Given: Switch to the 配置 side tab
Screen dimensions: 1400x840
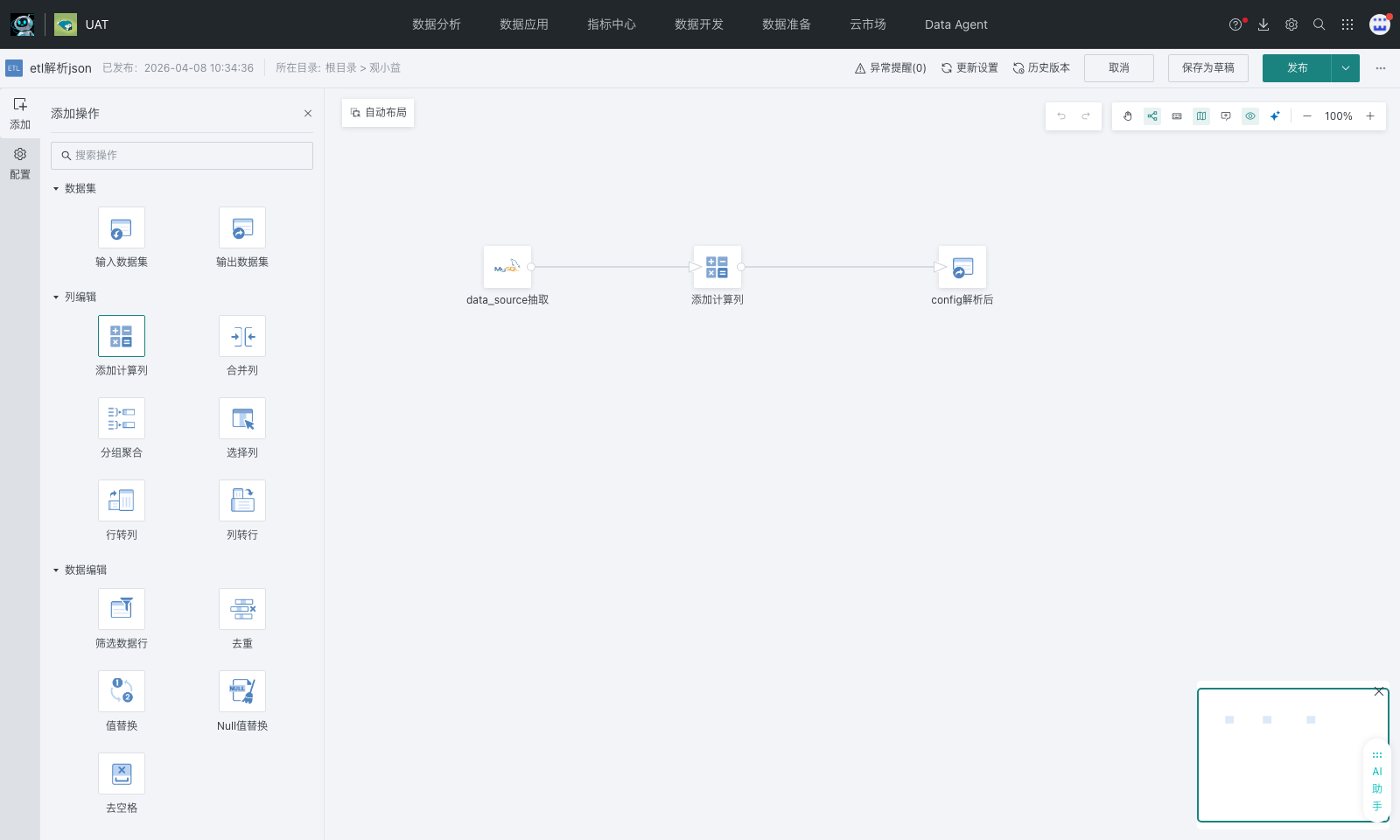Looking at the screenshot, I should [x=20, y=164].
